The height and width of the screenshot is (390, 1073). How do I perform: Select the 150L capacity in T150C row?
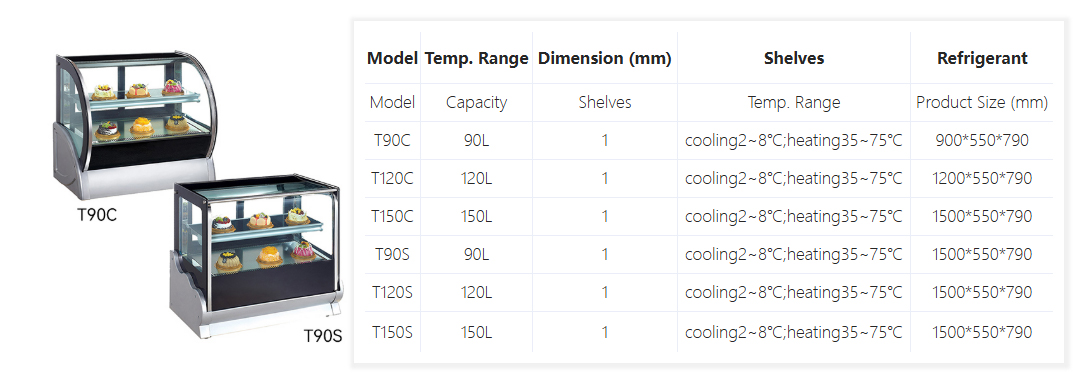point(476,216)
